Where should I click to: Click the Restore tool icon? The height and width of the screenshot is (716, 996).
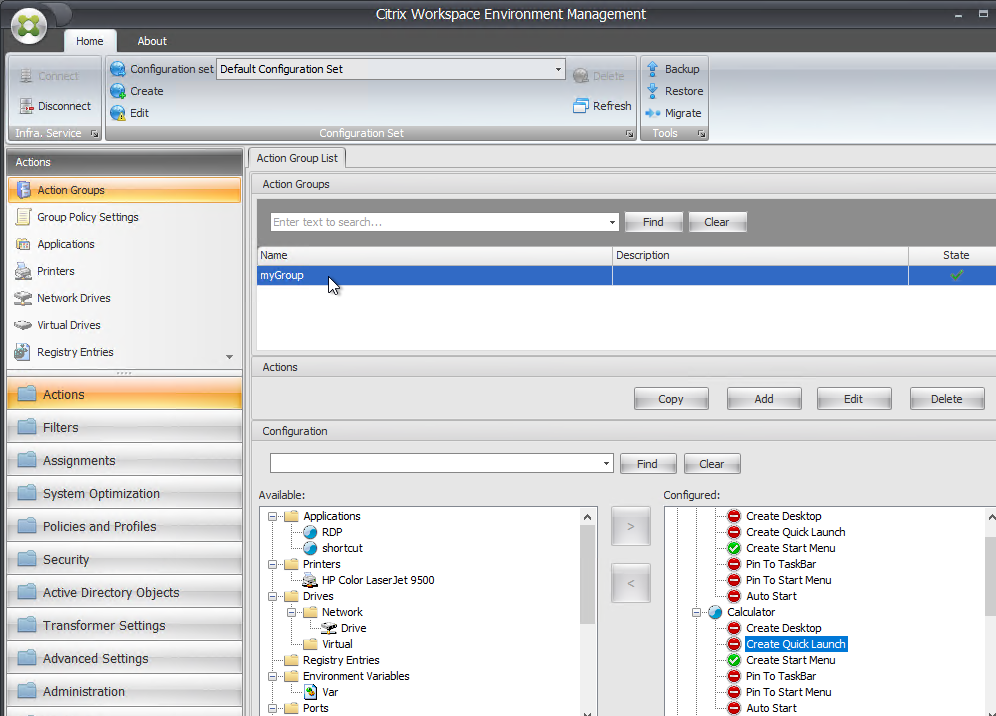(652, 91)
